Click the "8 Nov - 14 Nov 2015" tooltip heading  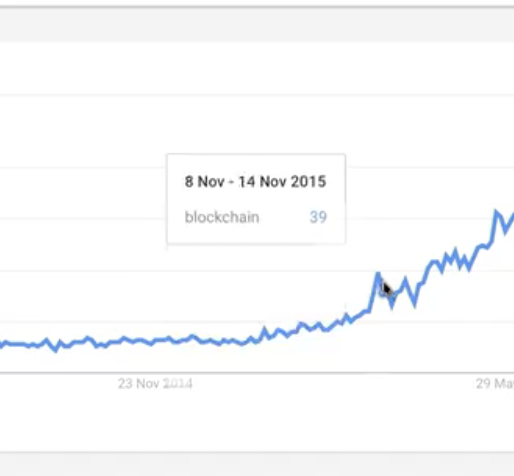pos(255,182)
